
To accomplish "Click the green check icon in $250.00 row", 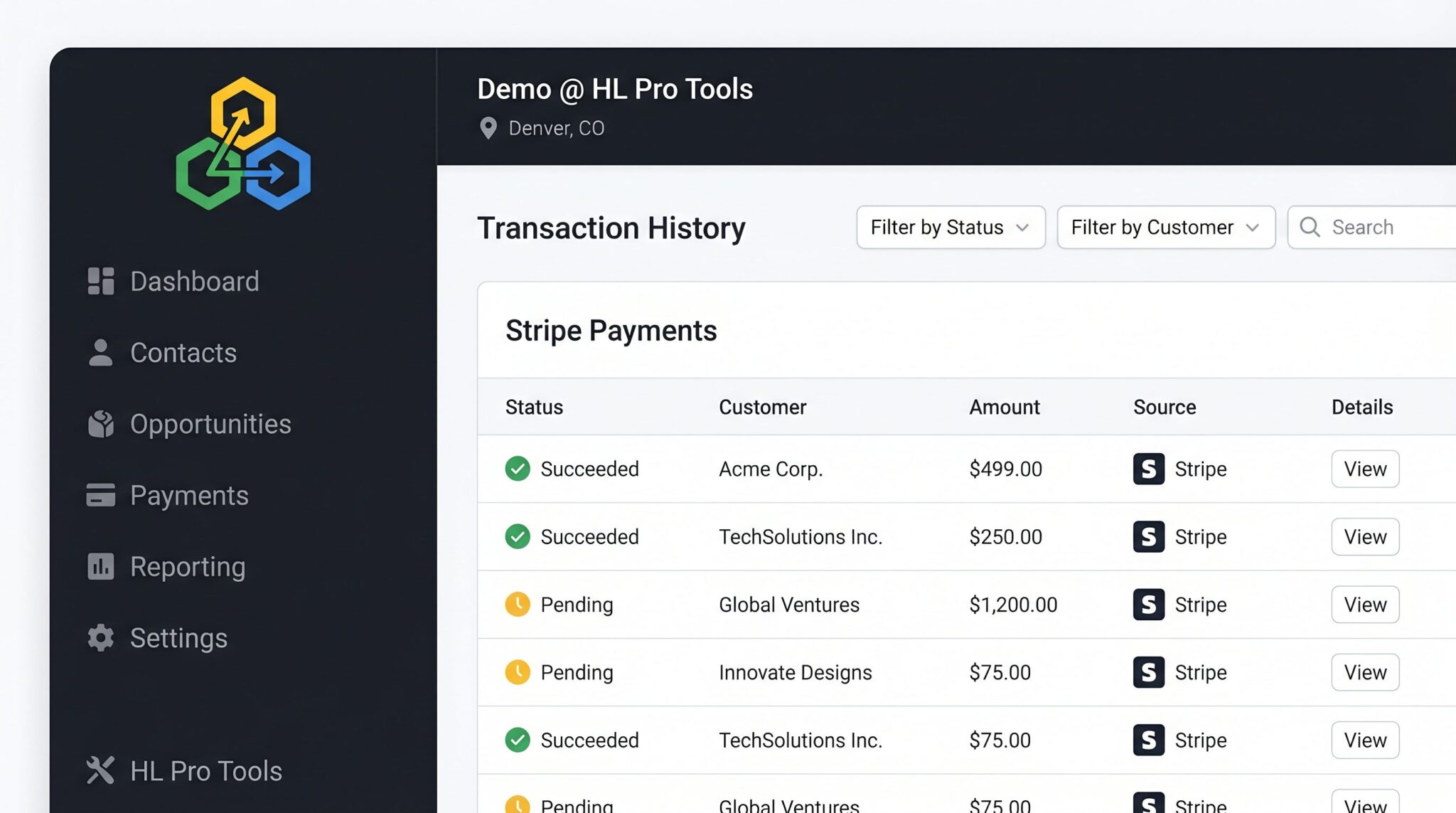I will 518,536.
